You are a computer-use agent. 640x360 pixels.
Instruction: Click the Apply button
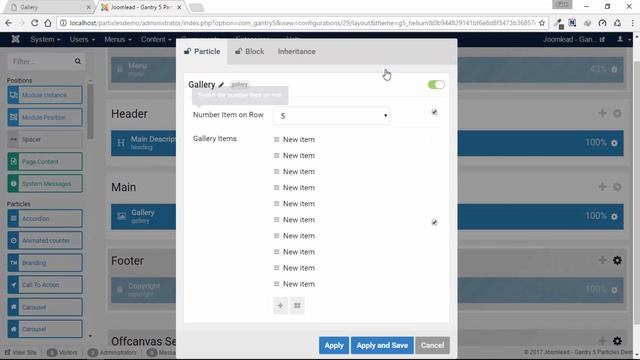334,345
